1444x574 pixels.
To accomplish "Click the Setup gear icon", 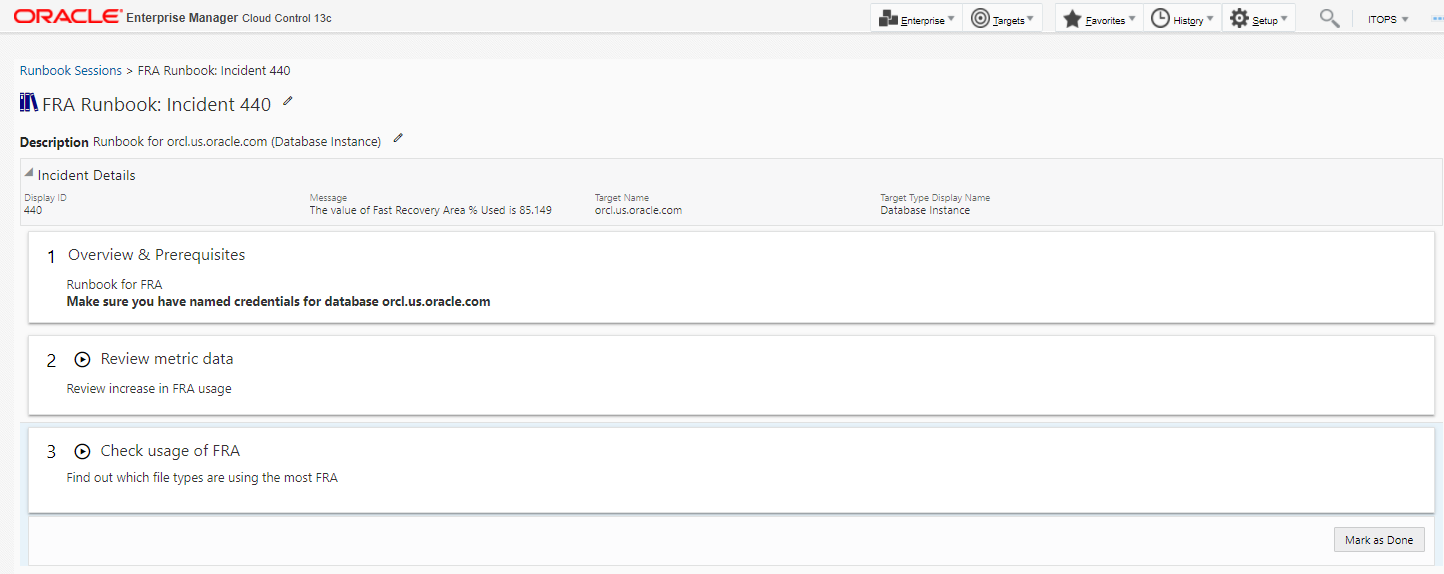I will coord(1239,18).
